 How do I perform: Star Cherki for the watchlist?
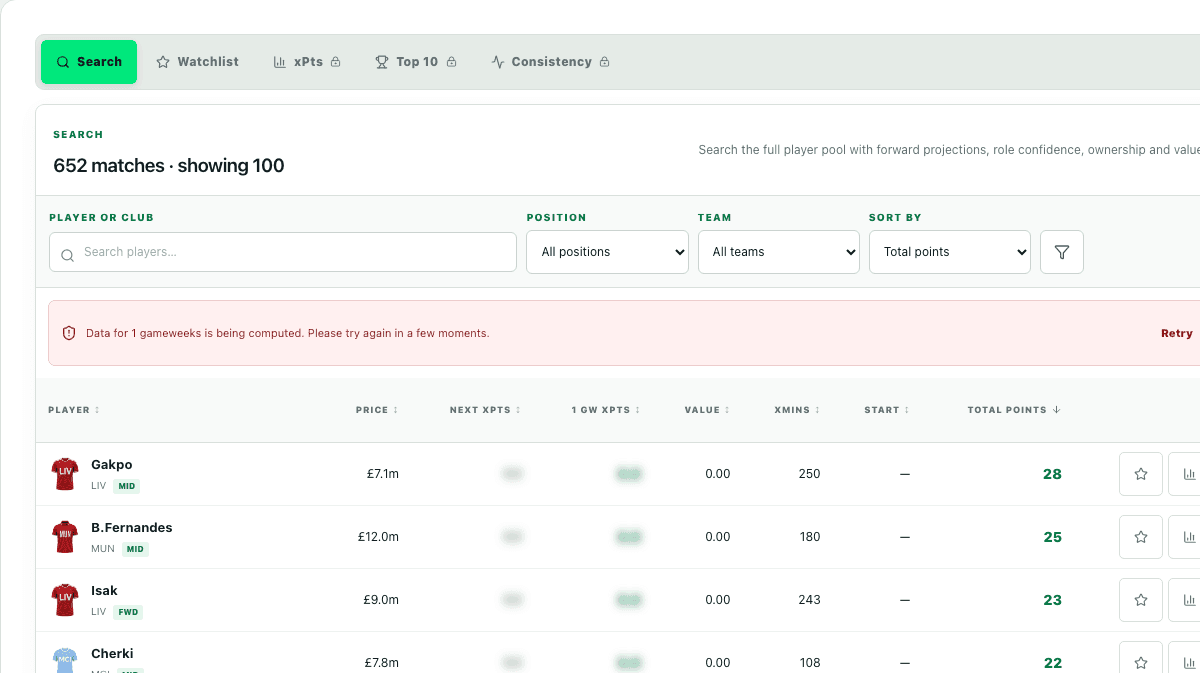(x=1141, y=660)
